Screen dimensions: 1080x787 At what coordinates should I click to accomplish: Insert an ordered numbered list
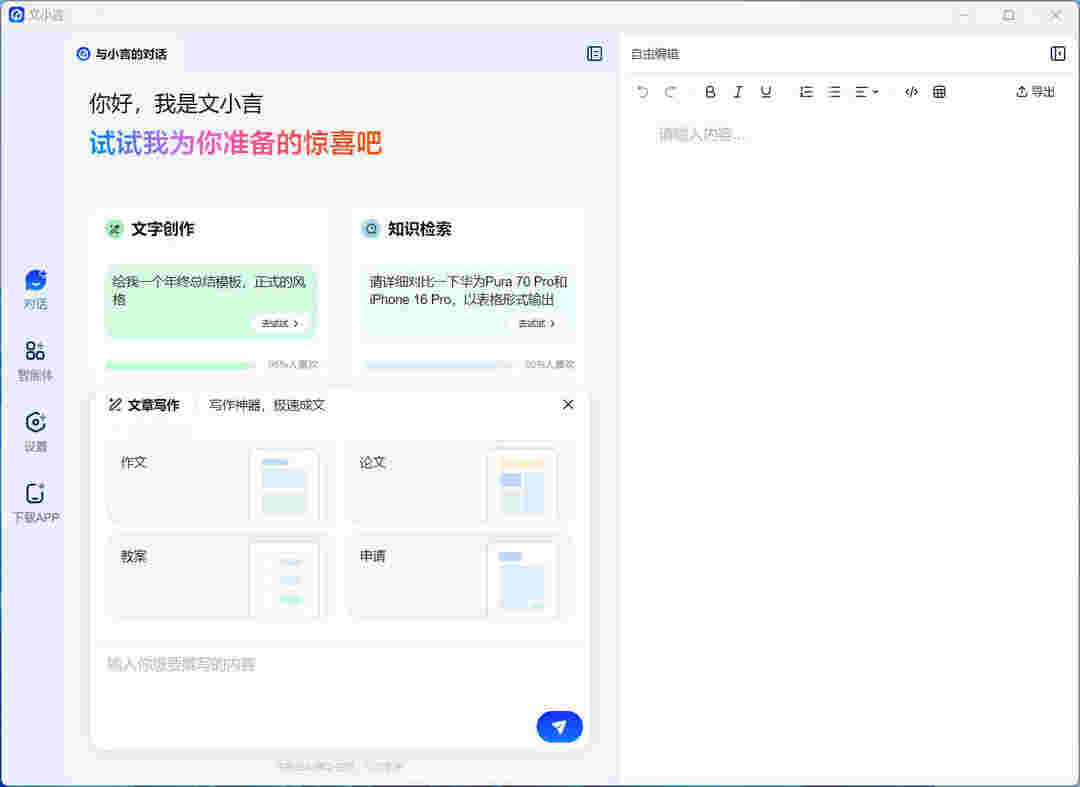[x=806, y=92]
